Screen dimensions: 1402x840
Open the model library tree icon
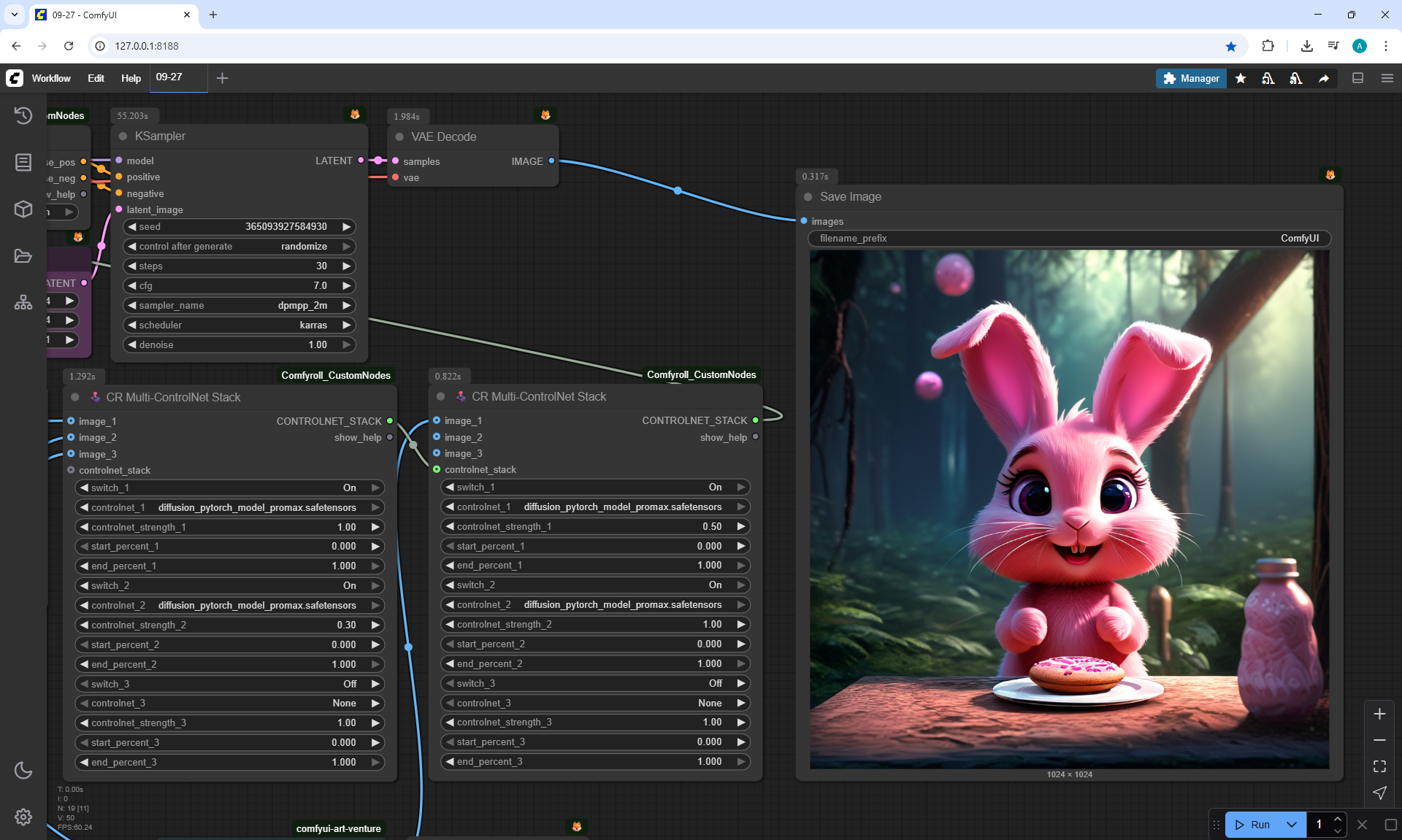[23, 302]
